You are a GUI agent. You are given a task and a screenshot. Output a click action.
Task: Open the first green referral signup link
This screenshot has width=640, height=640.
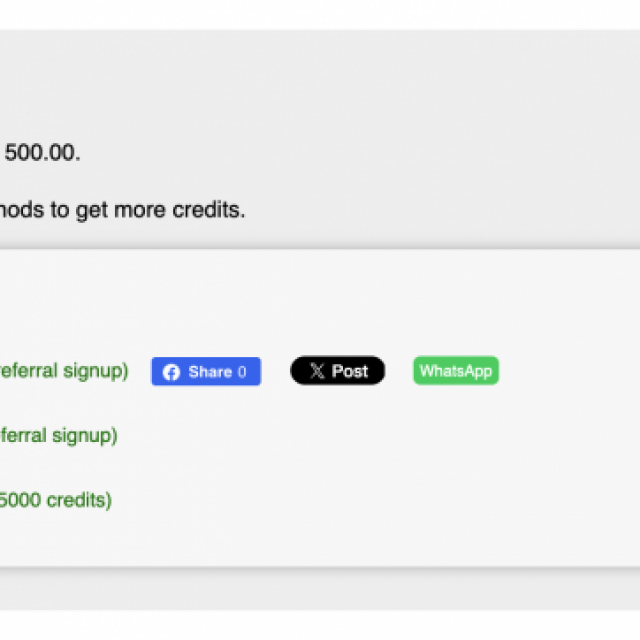tap(64, 371)
